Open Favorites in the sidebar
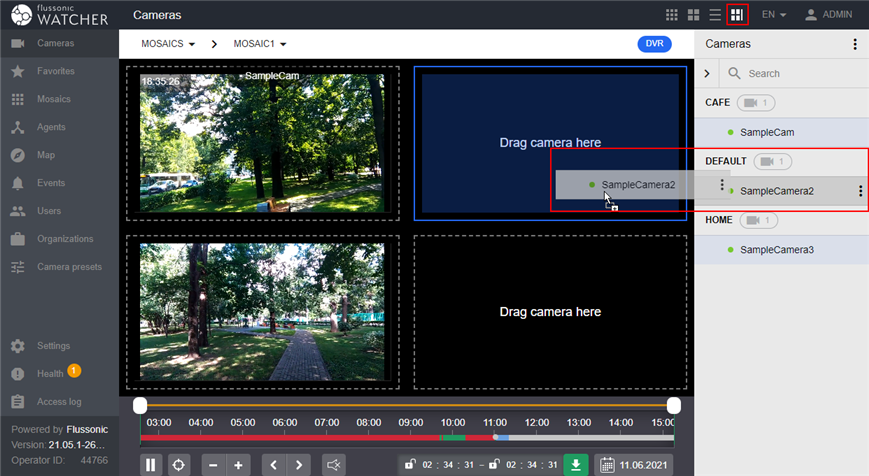Screen dimensions: 869x476 (56, 72)
